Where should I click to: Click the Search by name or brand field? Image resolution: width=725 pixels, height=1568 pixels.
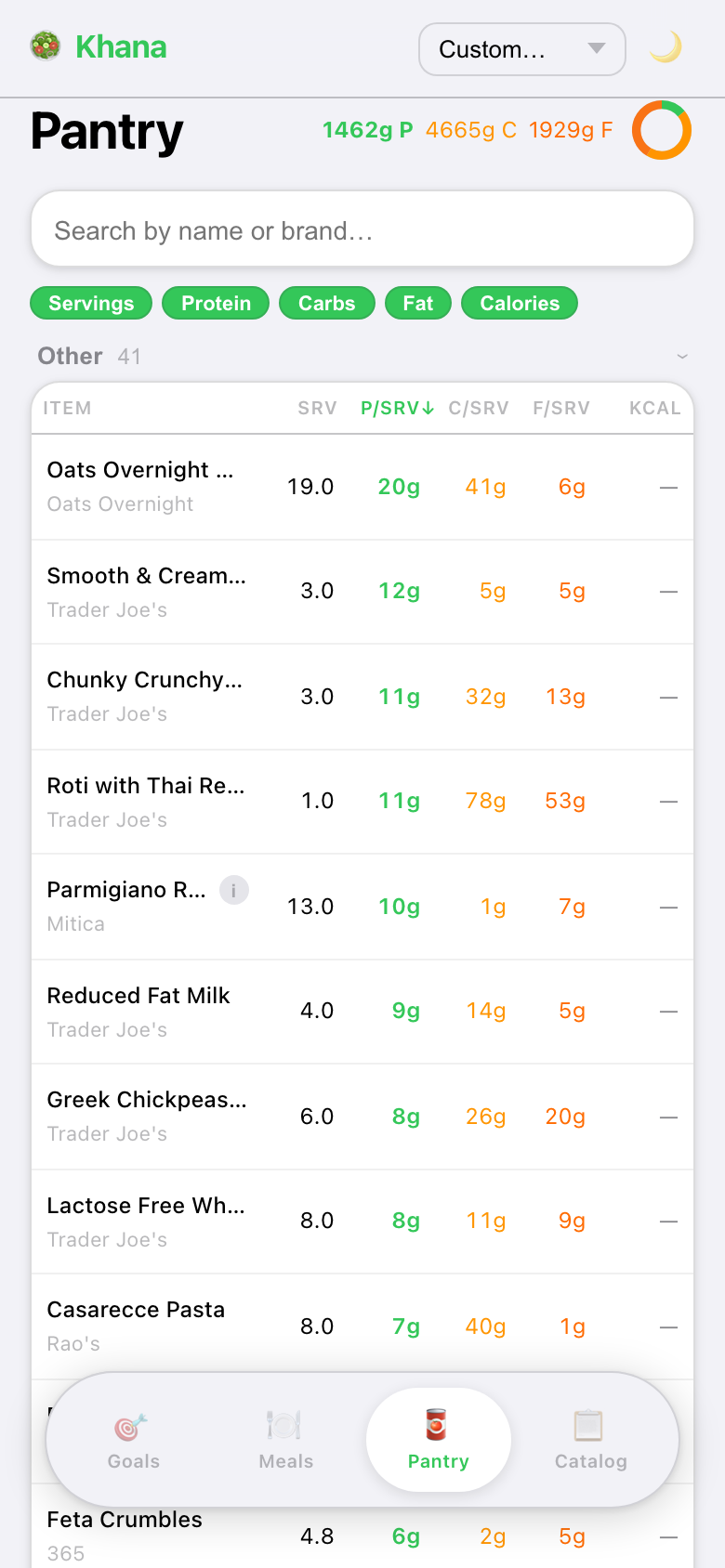point(362,230)
